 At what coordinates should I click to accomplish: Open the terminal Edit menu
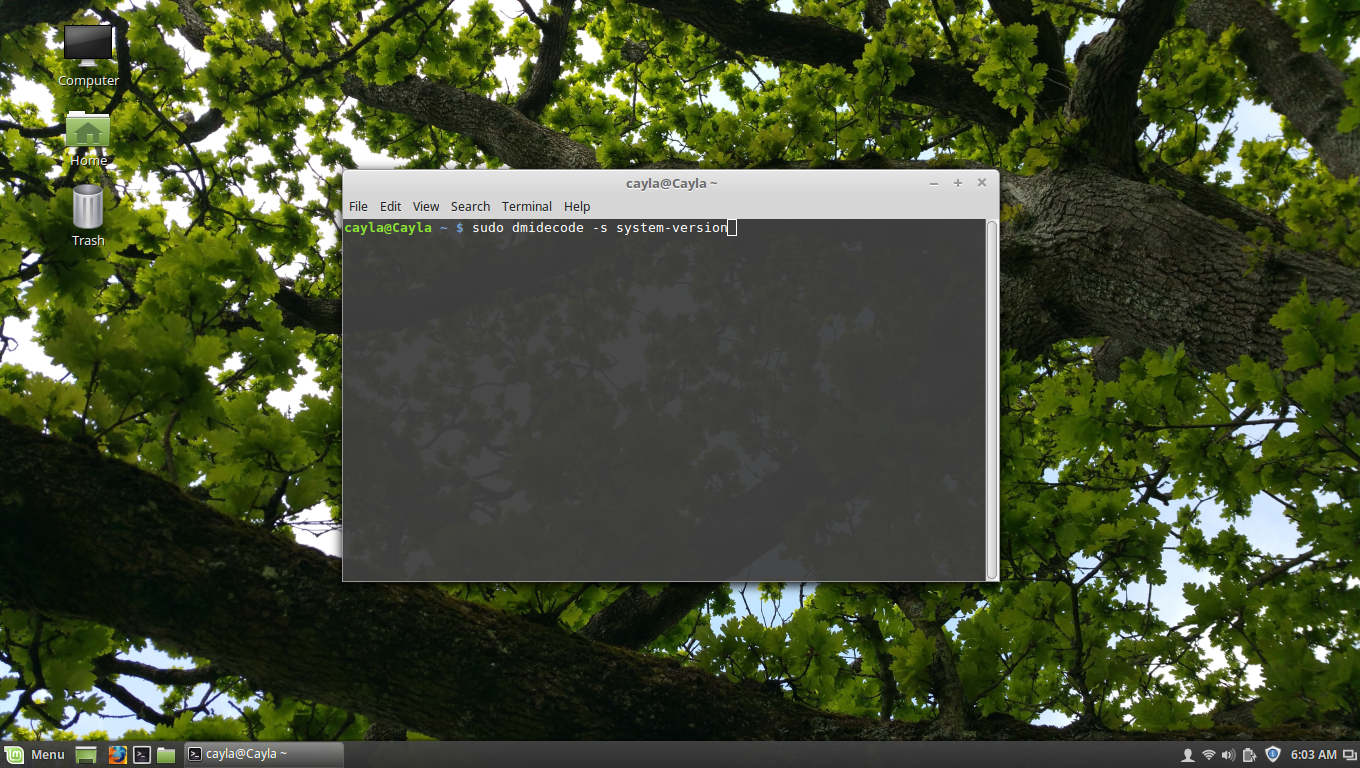coord(390,206)
